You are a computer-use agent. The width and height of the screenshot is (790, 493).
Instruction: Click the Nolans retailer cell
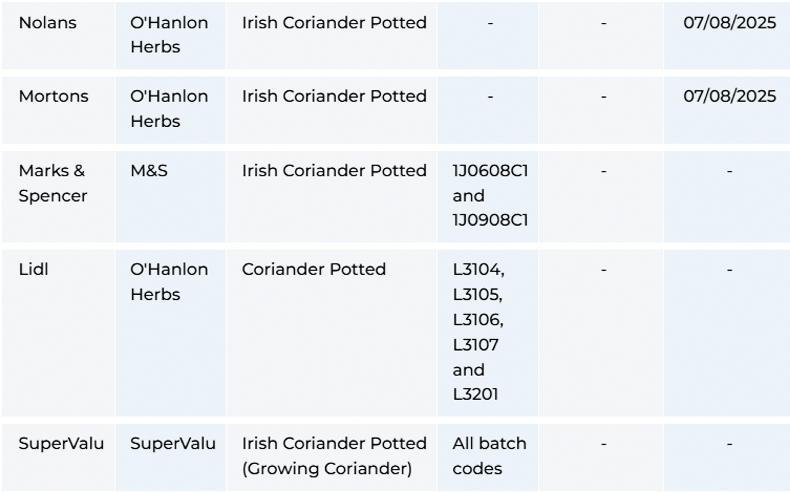[47, 23]
